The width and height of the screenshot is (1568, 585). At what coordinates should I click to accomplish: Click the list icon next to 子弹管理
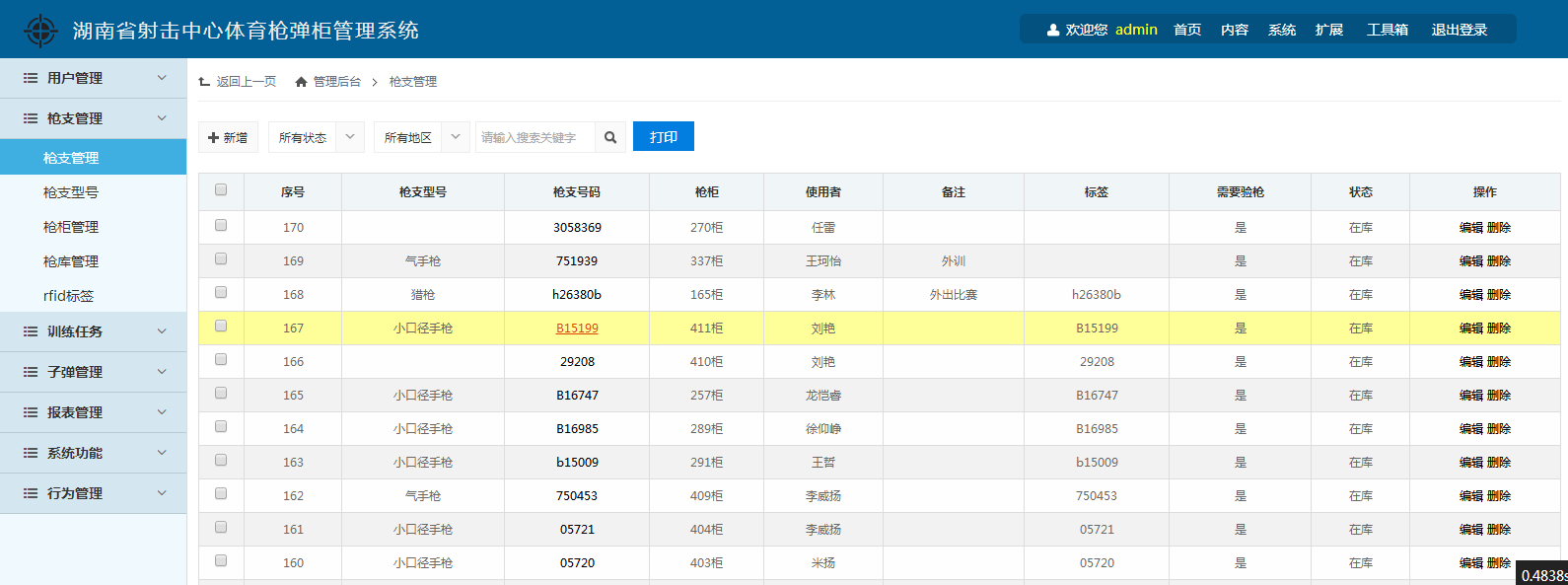click(31, 372)
